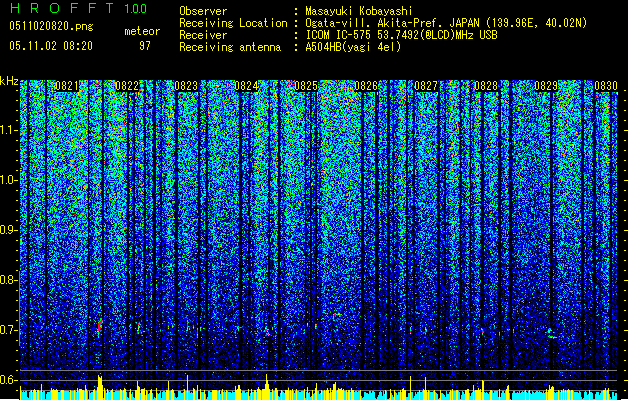Viewport: 629px width, 400px height.
Task: Click the 0.9 kHz axis tick label
Action: point(9,230)
